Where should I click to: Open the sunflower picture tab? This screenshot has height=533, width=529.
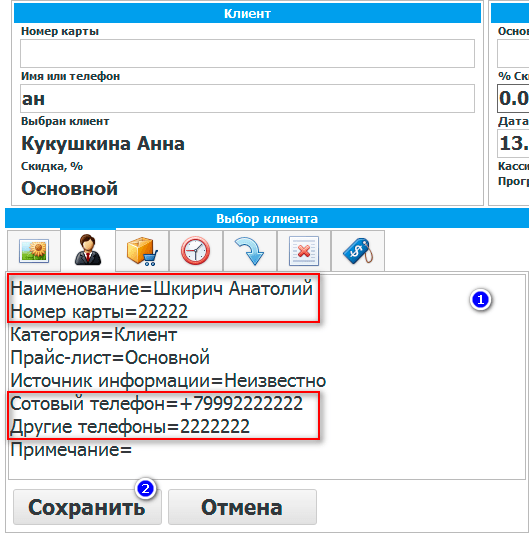coord(34,251)
